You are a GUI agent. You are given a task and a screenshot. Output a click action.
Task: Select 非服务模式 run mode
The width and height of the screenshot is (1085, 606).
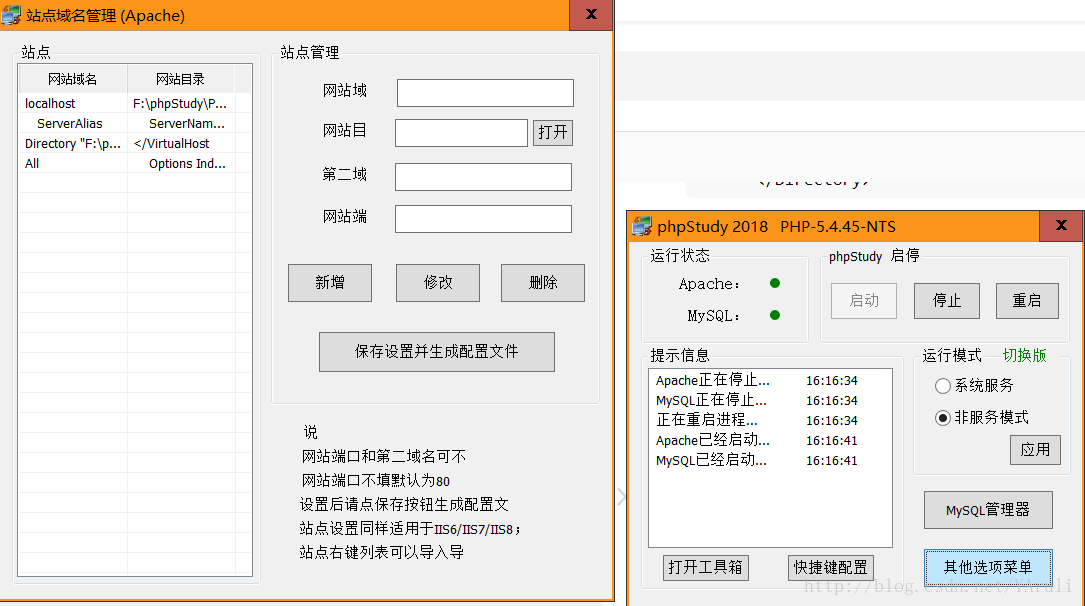pos(981,417)
